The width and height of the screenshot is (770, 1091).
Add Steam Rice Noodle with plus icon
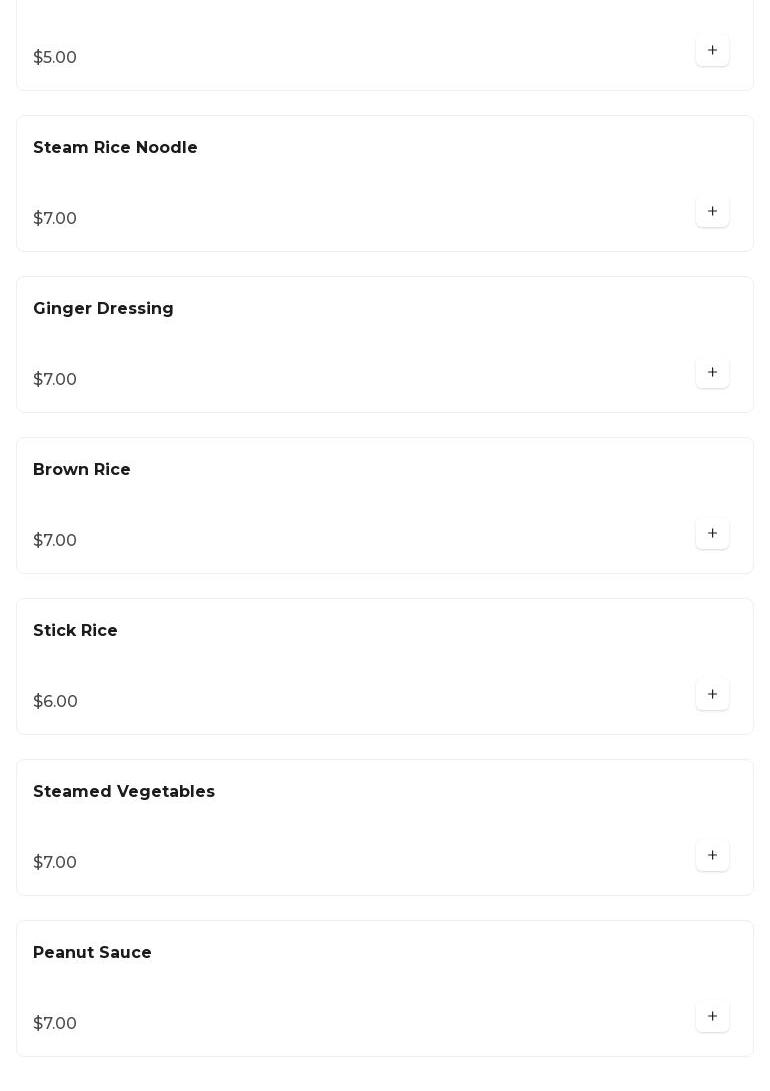click(x=712, y=212)
